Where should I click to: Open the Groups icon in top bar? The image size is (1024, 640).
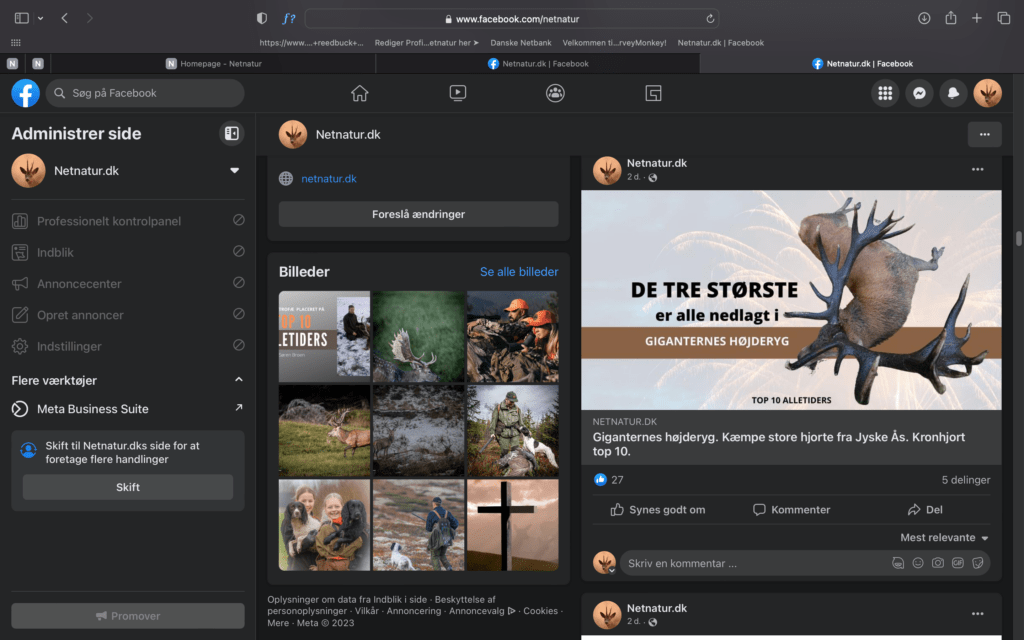coord(555,93)
